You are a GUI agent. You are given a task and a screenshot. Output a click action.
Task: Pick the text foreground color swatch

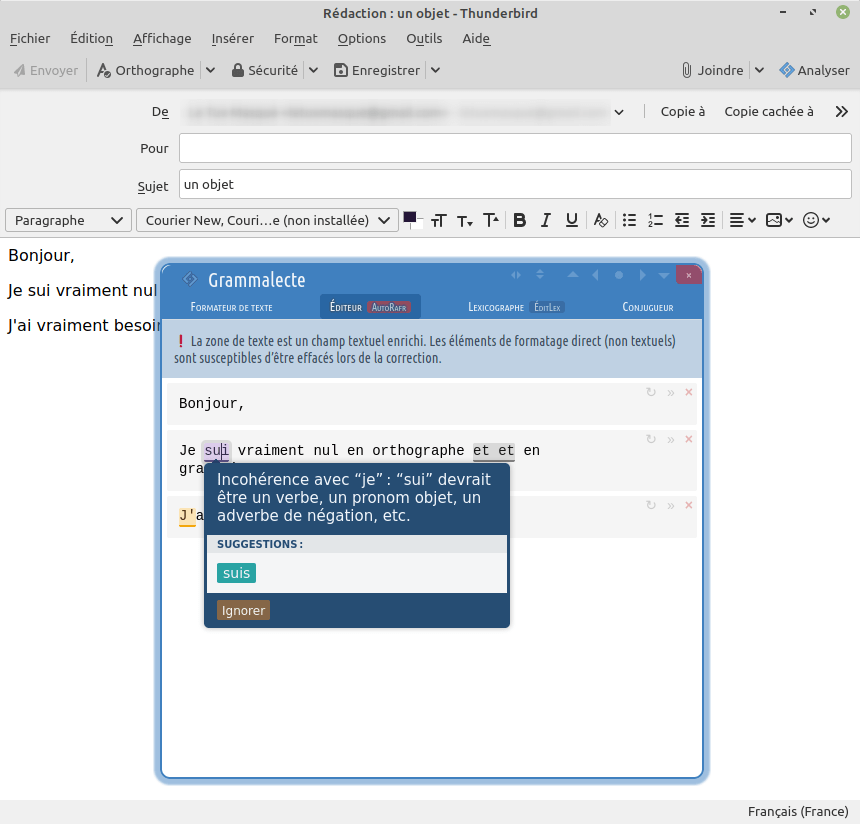[409, 217]
